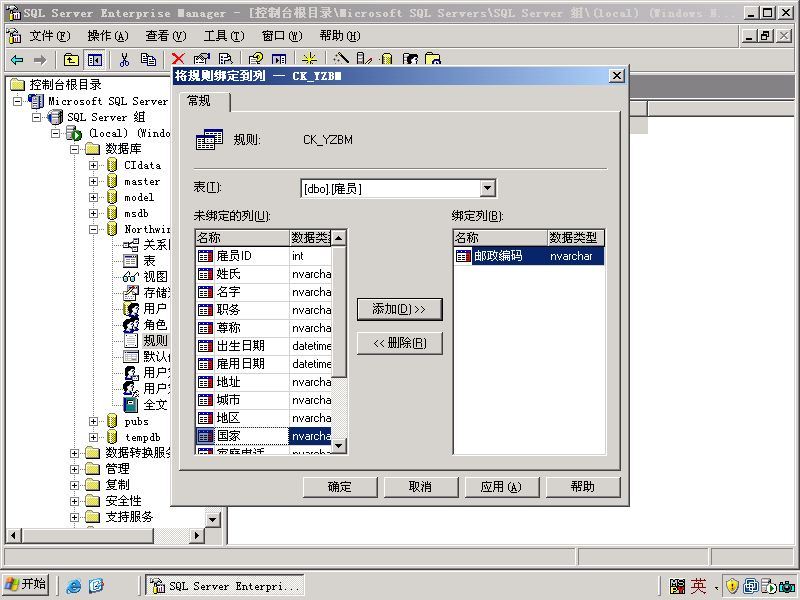Select the 城市 column row
Screen dimensions: 800x600
pos(264,400)
